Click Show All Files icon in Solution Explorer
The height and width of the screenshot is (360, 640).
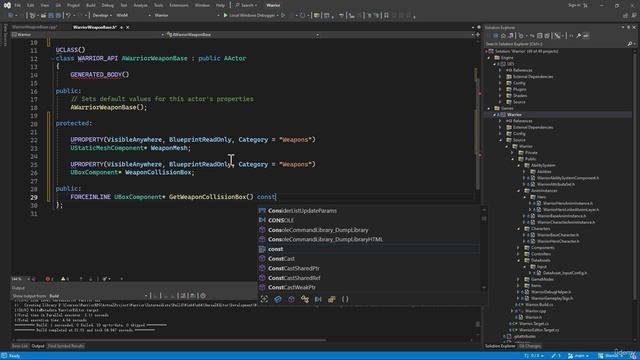pyautogui.click(x=547, y=36)
